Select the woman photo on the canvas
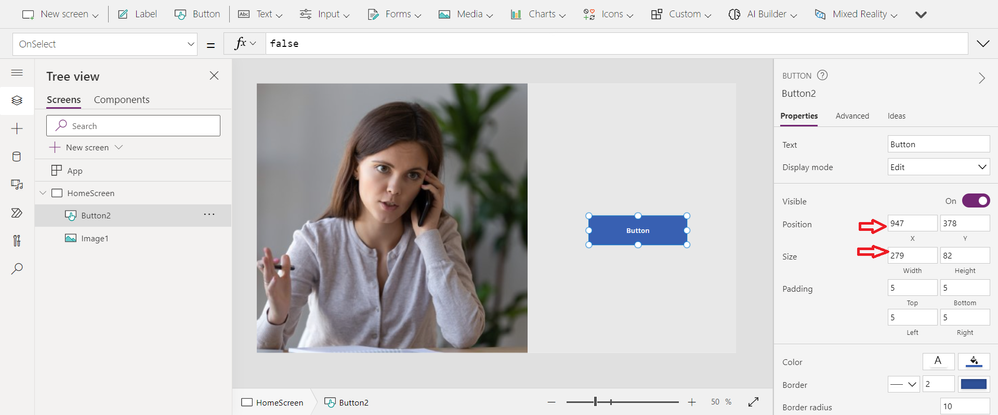 point(392,218)
